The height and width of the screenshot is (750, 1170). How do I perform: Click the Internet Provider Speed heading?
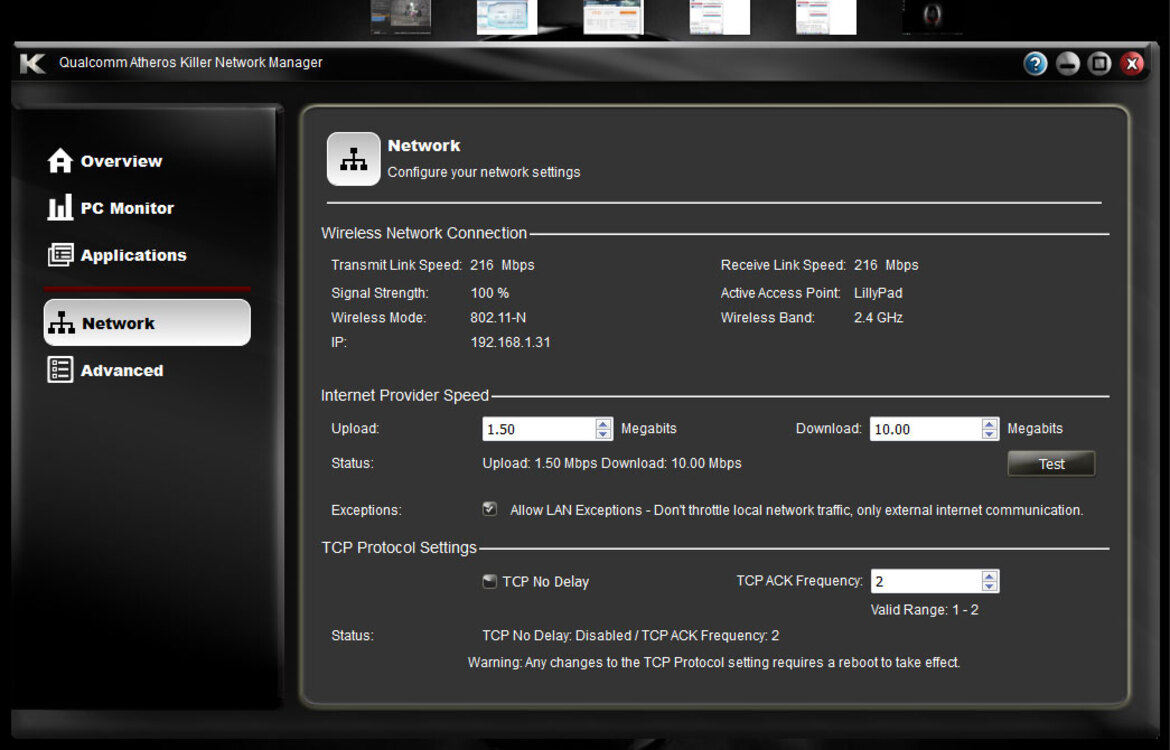pos(404,396)
